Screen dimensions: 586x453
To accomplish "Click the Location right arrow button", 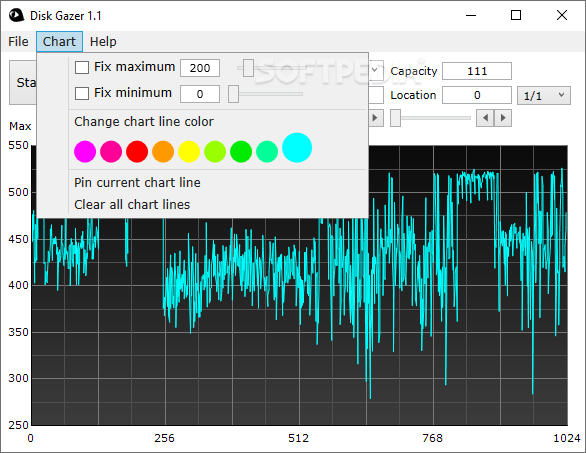I will [503, 118].
